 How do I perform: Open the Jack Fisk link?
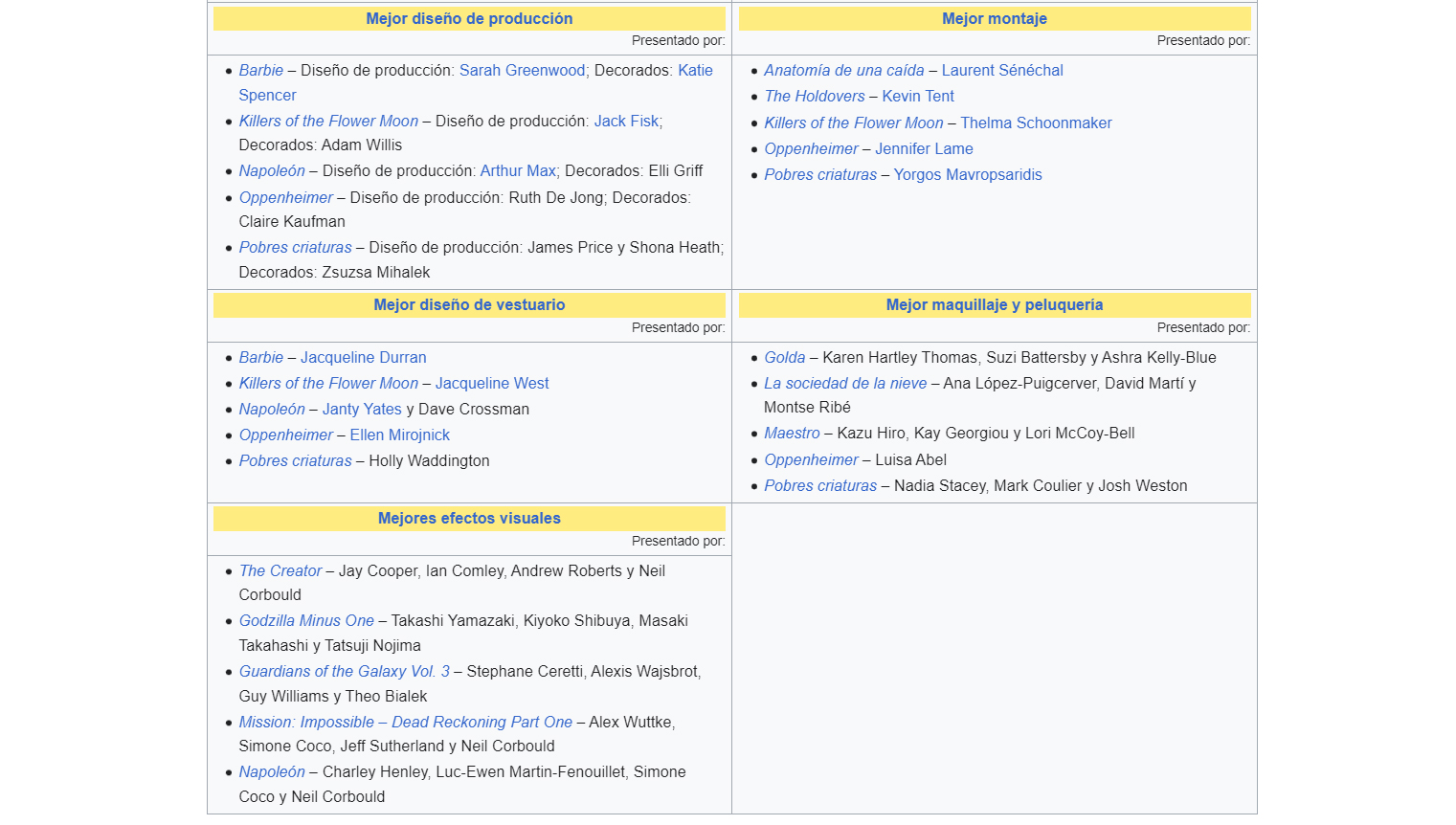(626, 121)
